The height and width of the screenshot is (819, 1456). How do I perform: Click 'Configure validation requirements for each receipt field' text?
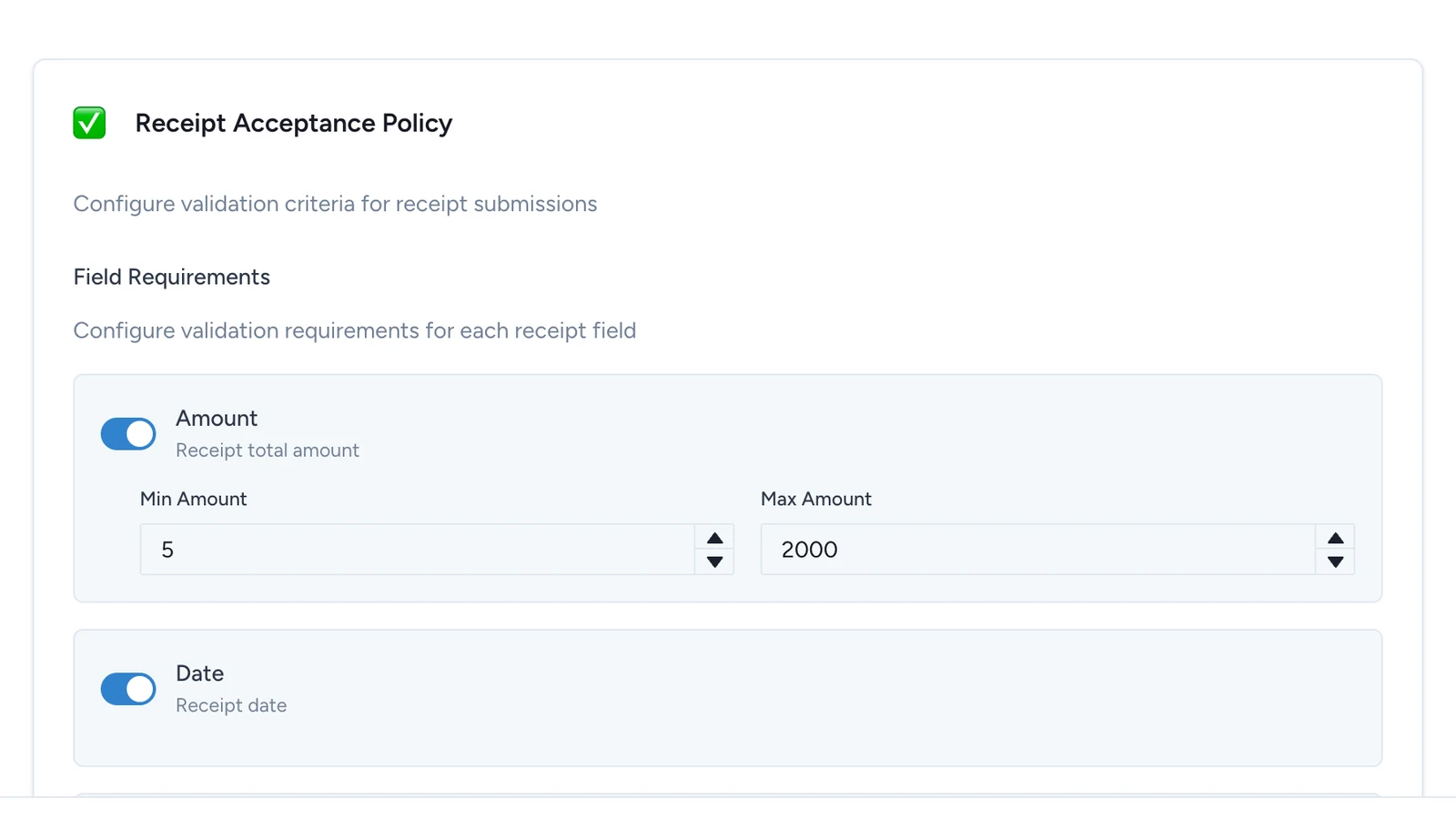pyautogui.click(x=355, y=330)
